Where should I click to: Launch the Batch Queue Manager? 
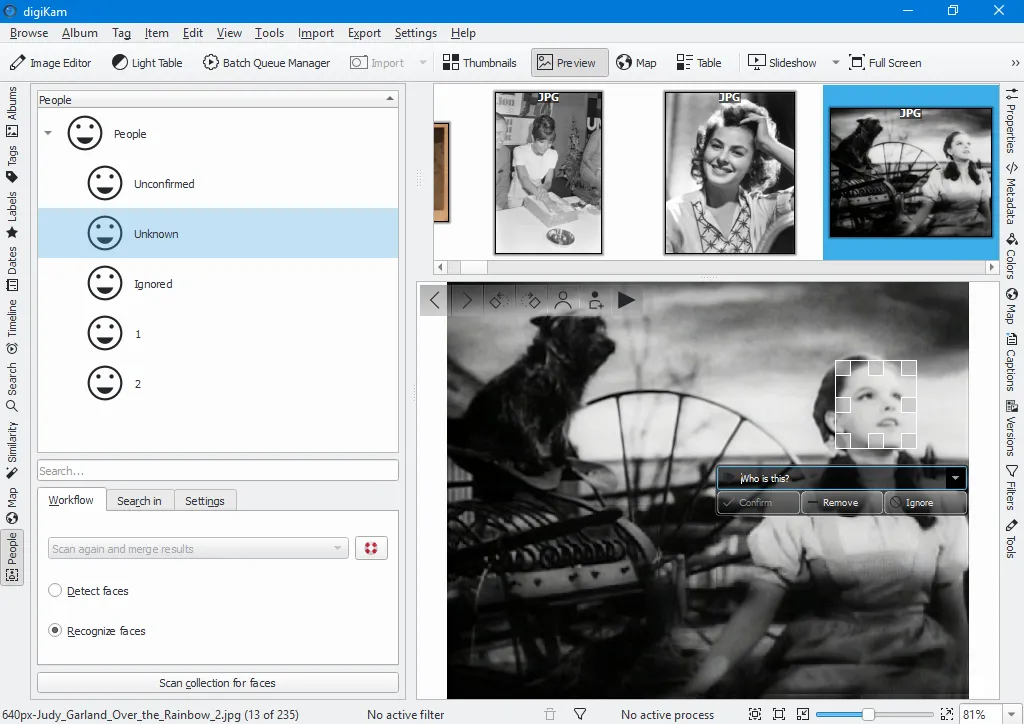(x=266, y=63)
